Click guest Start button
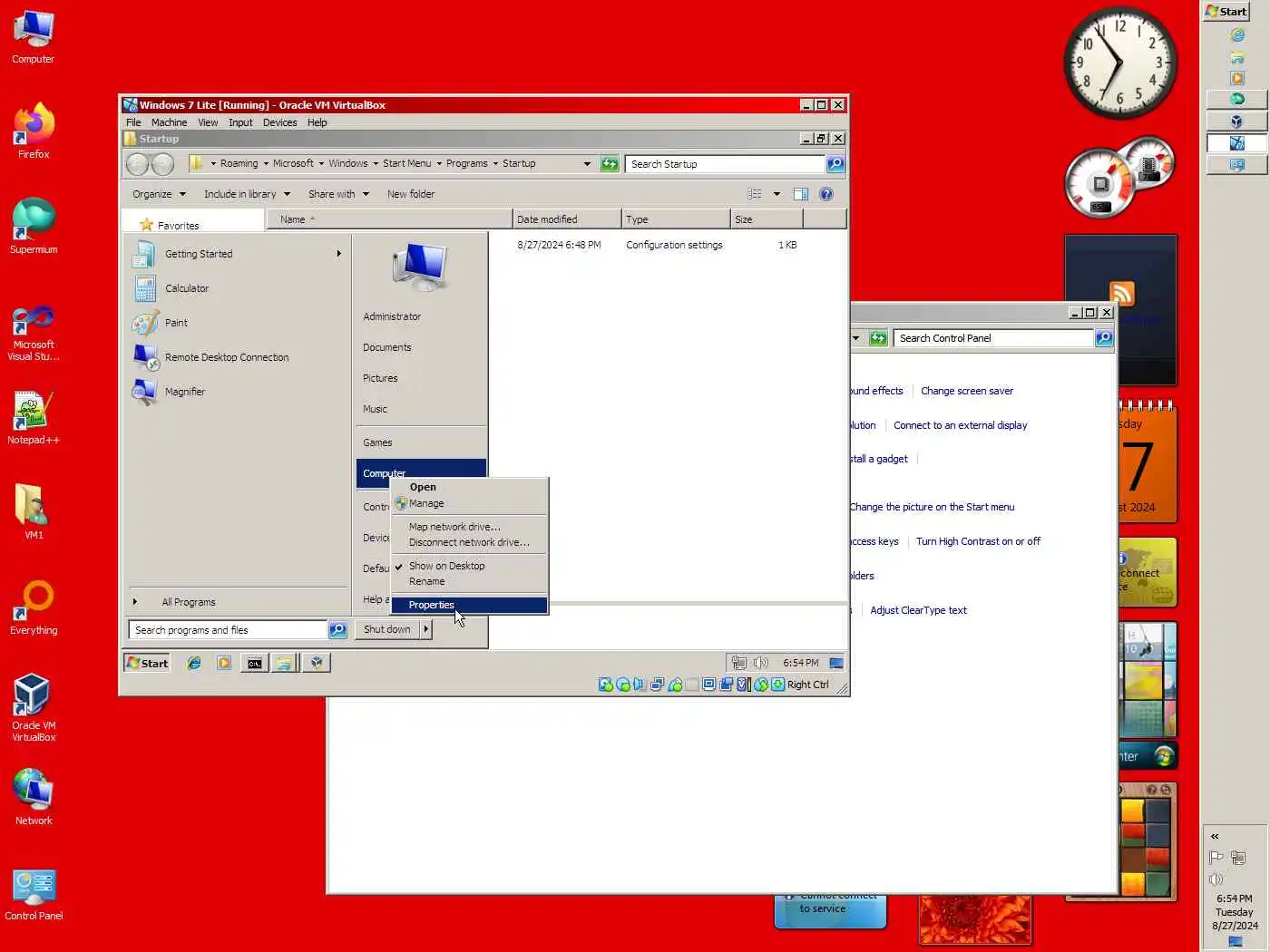The height and width of the screenshot is (952, 1270). [x=148, y=663]
